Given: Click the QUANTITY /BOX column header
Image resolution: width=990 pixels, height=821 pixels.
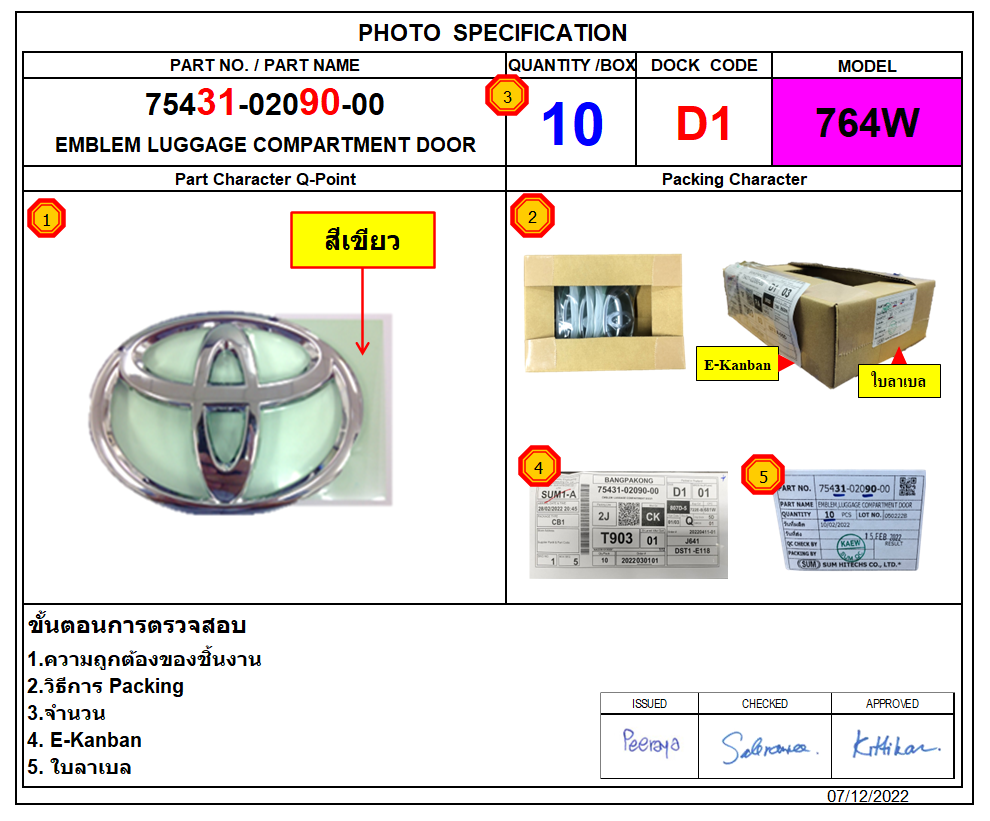Looking at the screenshot, I should [571, 65].
